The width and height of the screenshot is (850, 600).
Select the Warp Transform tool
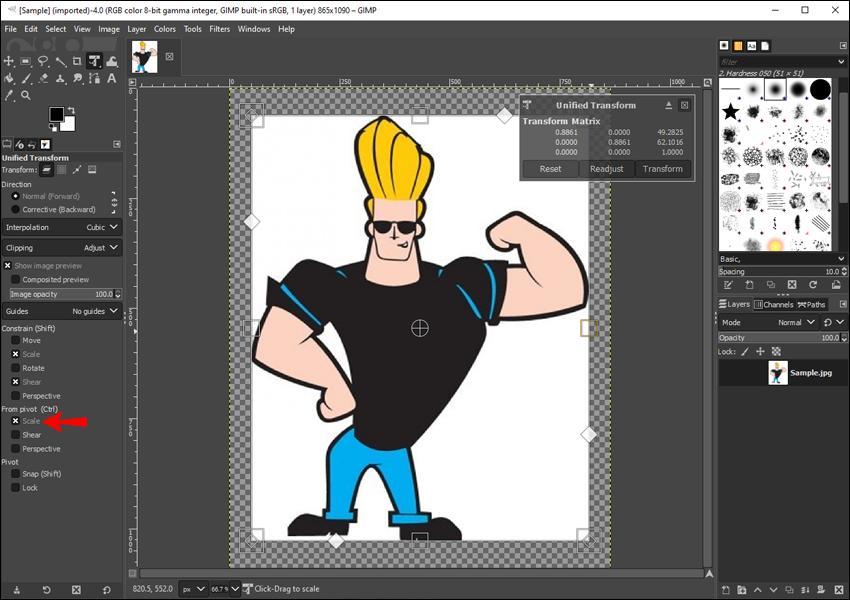[112, 61]
